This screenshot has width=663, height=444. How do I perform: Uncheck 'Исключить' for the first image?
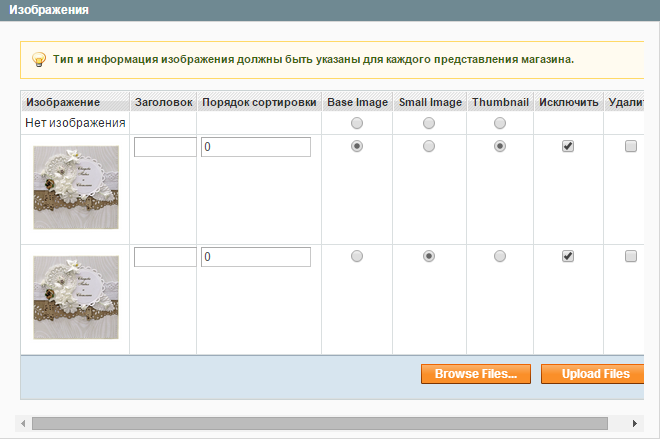click(568, 146)
